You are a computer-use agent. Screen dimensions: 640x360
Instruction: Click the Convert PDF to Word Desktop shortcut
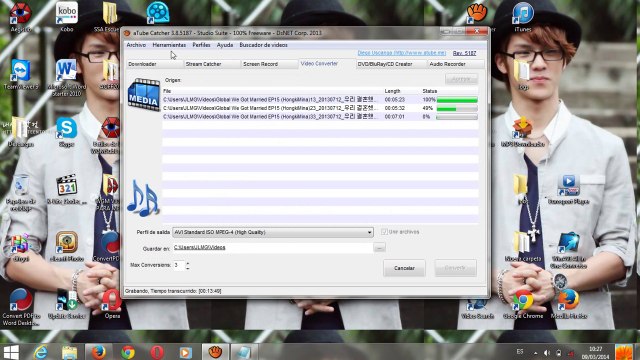20,307
